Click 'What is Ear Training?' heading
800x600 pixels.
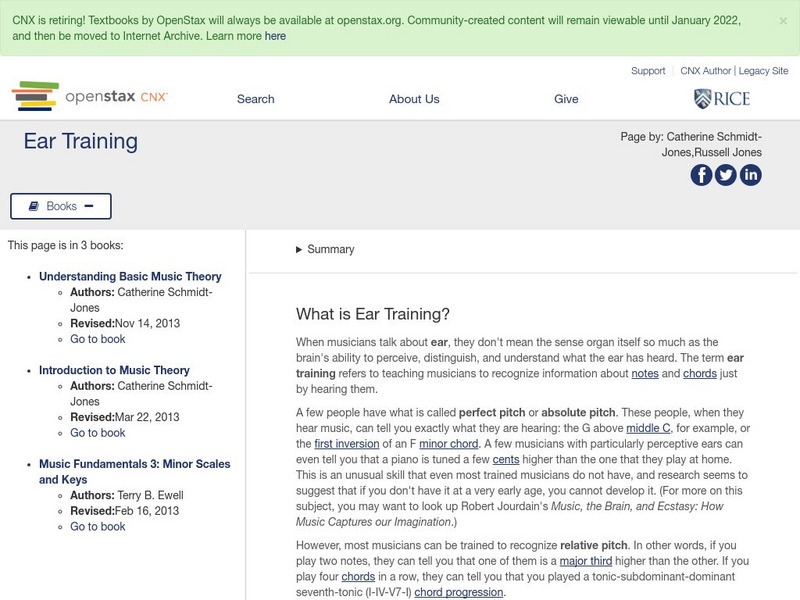point(372,314)
